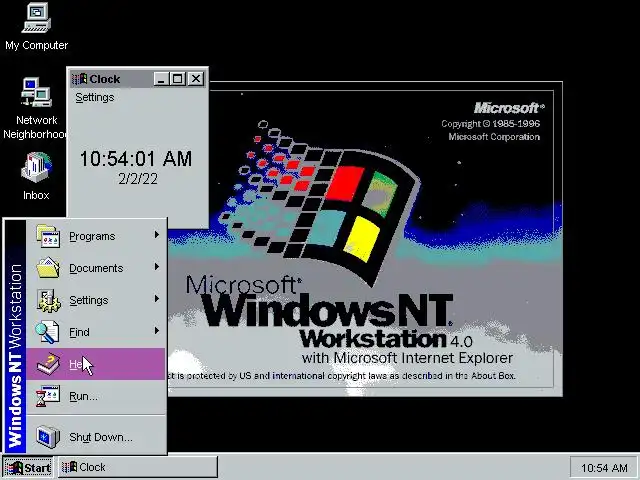Close the Clock window
Screen dimensions: 640x480
click(196, 79)
